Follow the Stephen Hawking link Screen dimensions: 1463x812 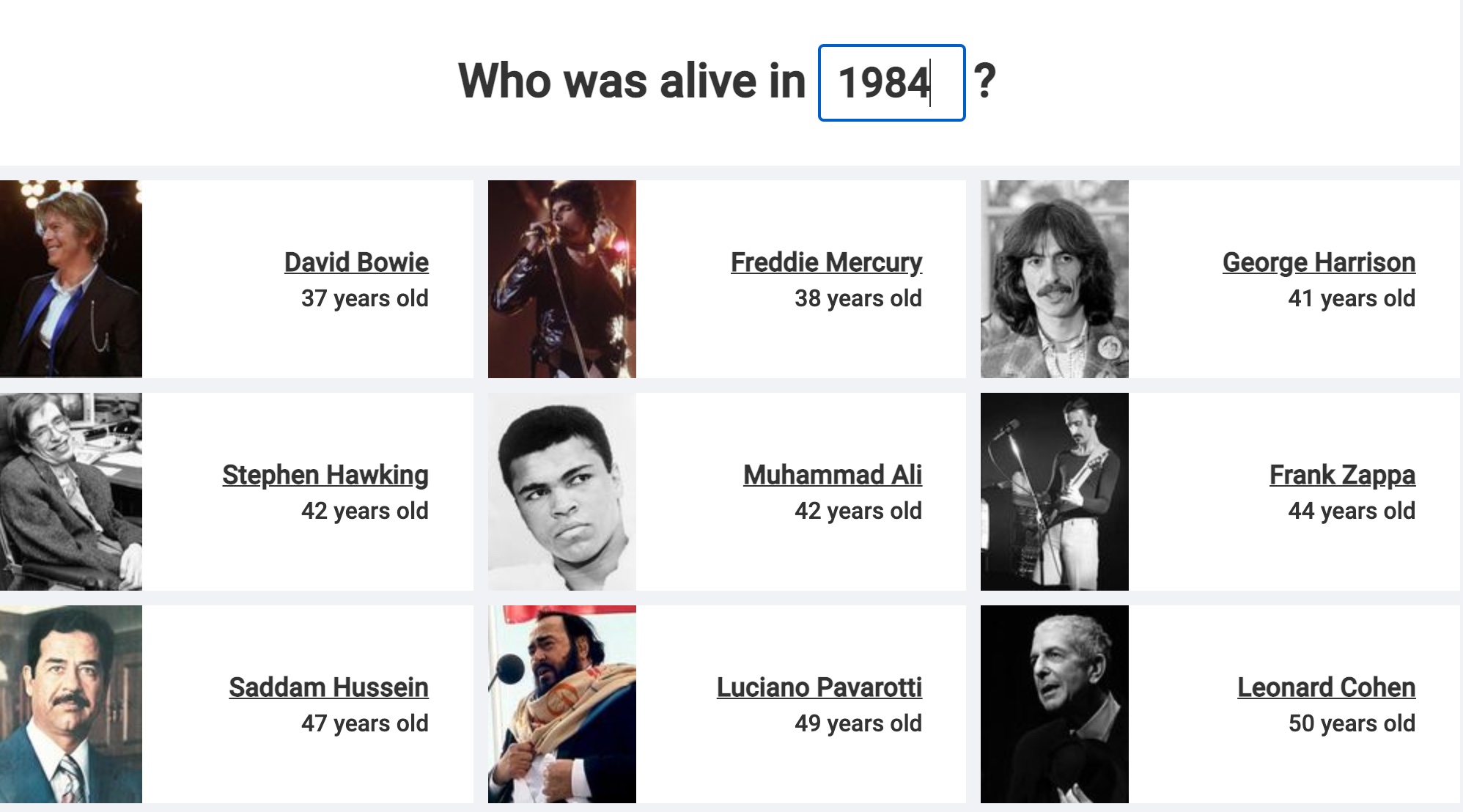pos(325,475)
